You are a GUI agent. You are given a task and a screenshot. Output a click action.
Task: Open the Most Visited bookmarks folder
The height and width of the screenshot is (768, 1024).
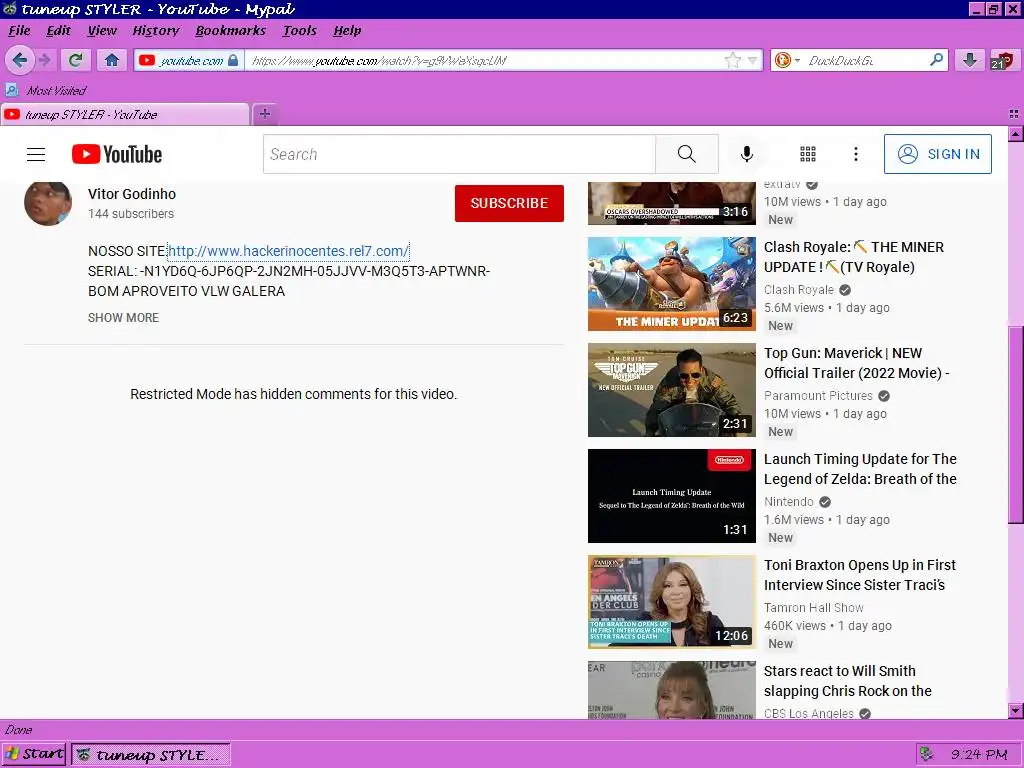point(46,90)
